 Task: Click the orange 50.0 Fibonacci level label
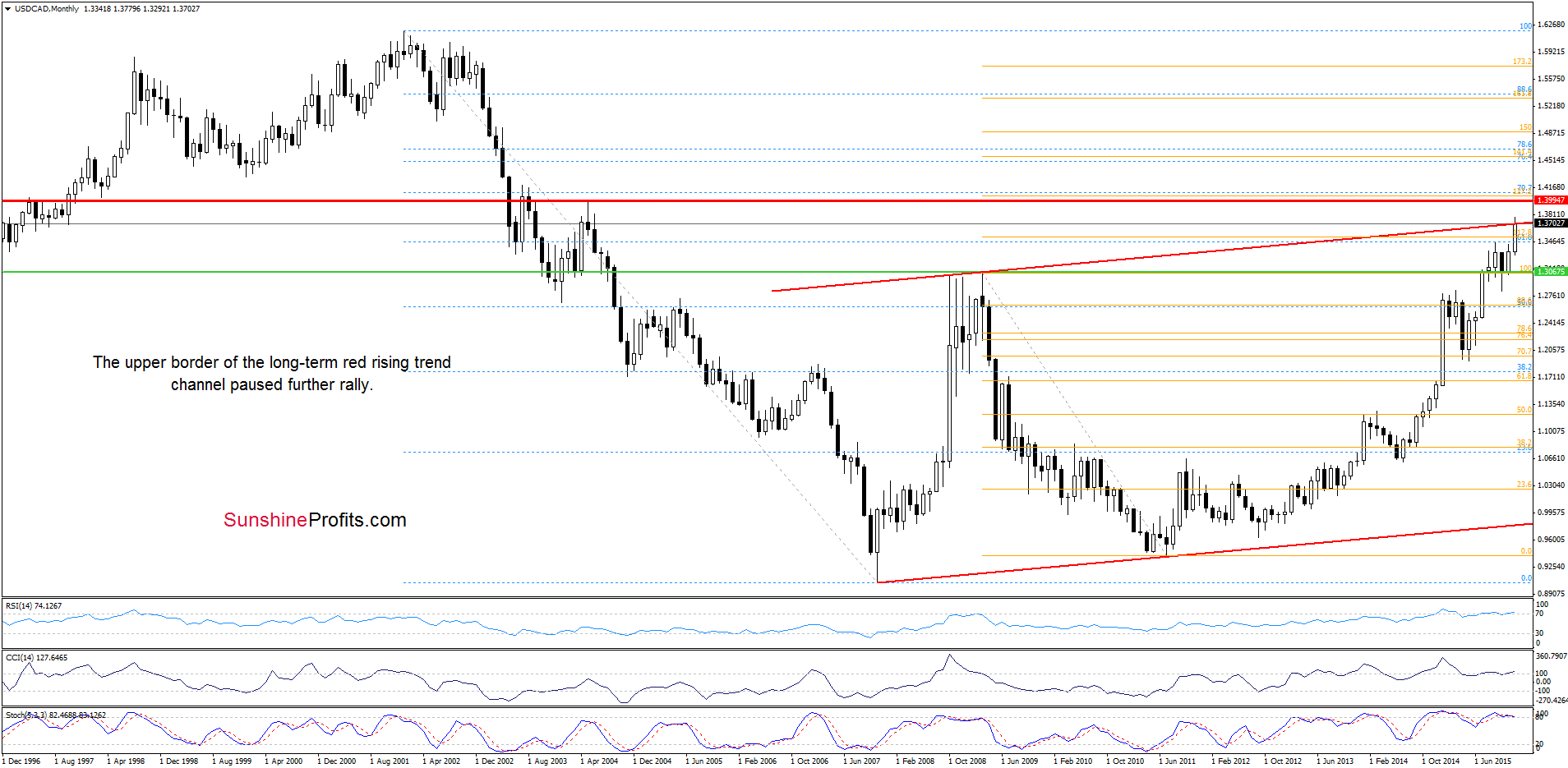pyautogui.click(x=1524, y=410)
